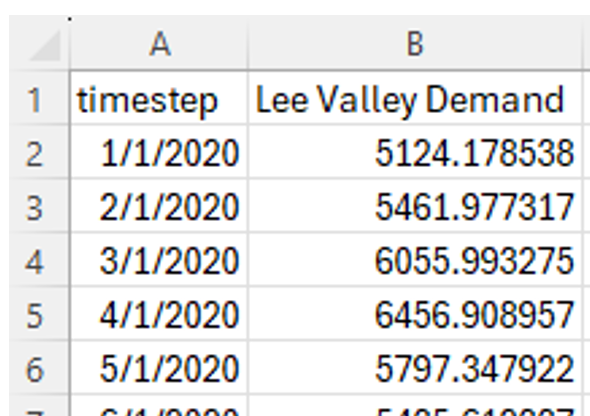Select cell with date 2/1/2020
590x416 pixels.
159,205
